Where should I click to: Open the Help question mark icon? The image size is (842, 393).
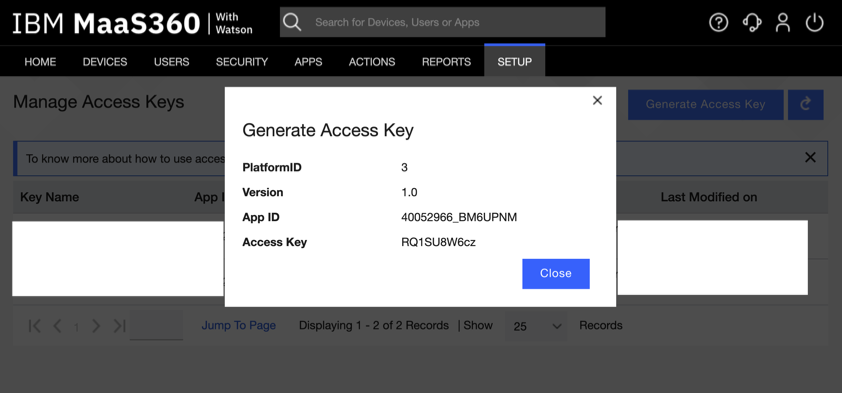click(x=718, y=23)
